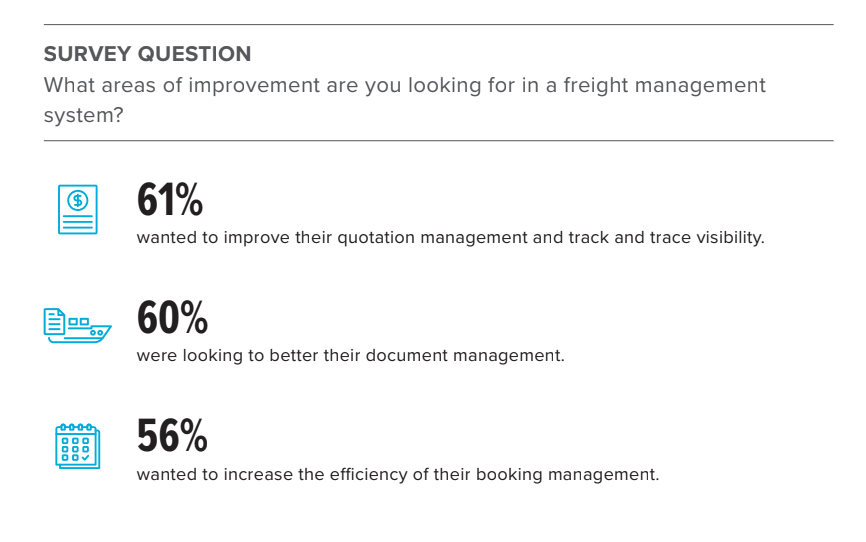Click the freight management system question text
The image size is (866, 542).
pos(405,100)
